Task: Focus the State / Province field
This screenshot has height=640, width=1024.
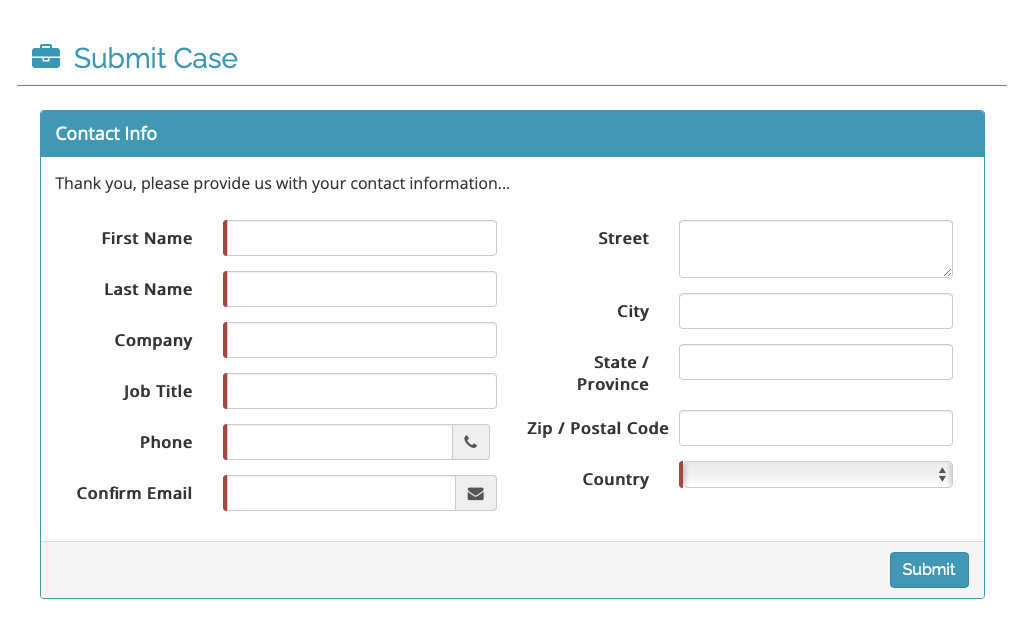Action: [x=815, y=362]
